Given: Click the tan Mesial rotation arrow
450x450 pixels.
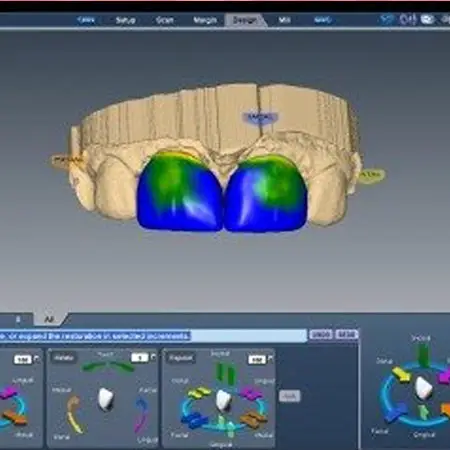Looking at the screenshot, I should (x=74, y=414).
